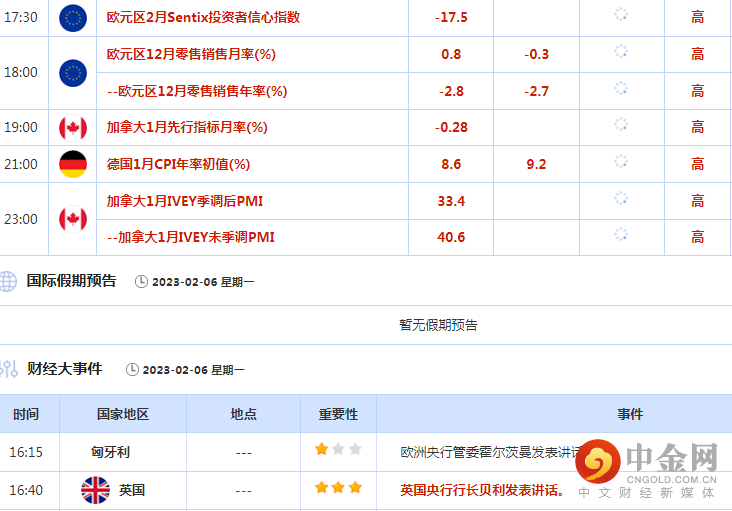Click the sliders icon beside 财经大事件
Image resolution: width=732 pixels, height=511 pixels.
click(x=8, y=369)
